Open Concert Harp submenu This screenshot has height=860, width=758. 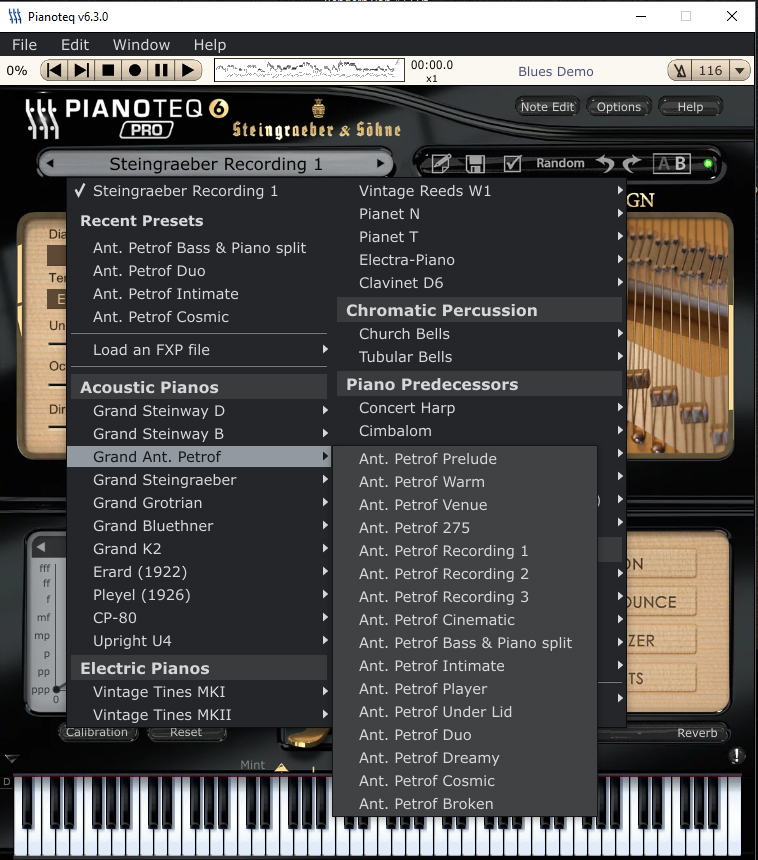tap(481, 408)
